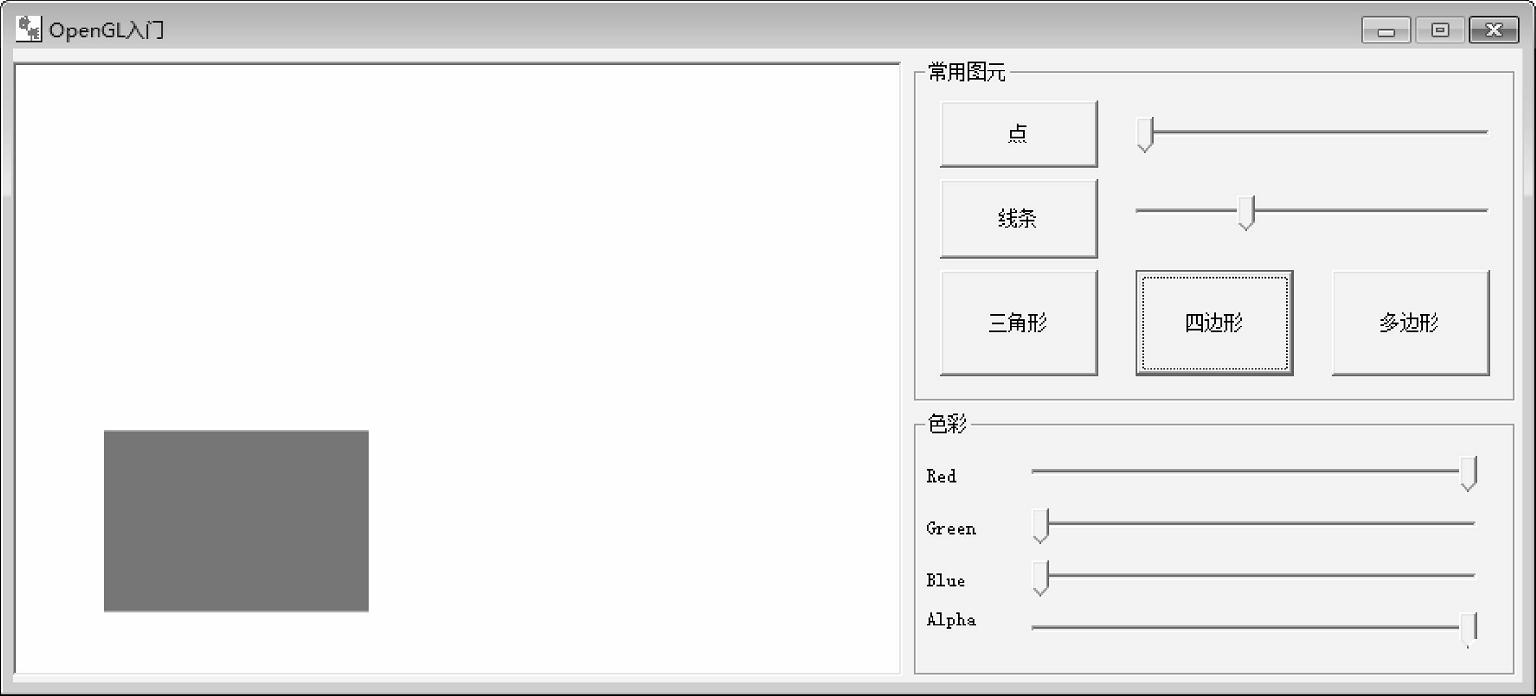Viewport: 1536px width, 696px height.
Task: Click the line width slider thumb
Action: [x=1246, y=213]
